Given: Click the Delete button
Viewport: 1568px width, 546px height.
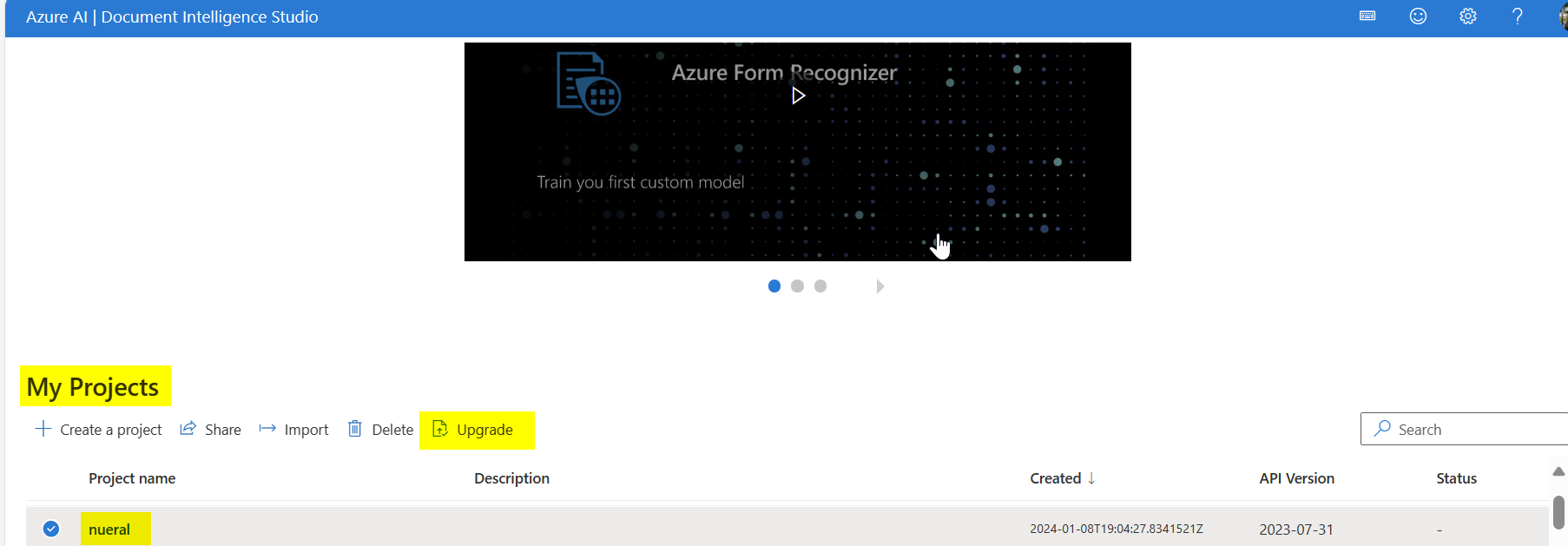Looking at the screenshot, I should point(380,430).
